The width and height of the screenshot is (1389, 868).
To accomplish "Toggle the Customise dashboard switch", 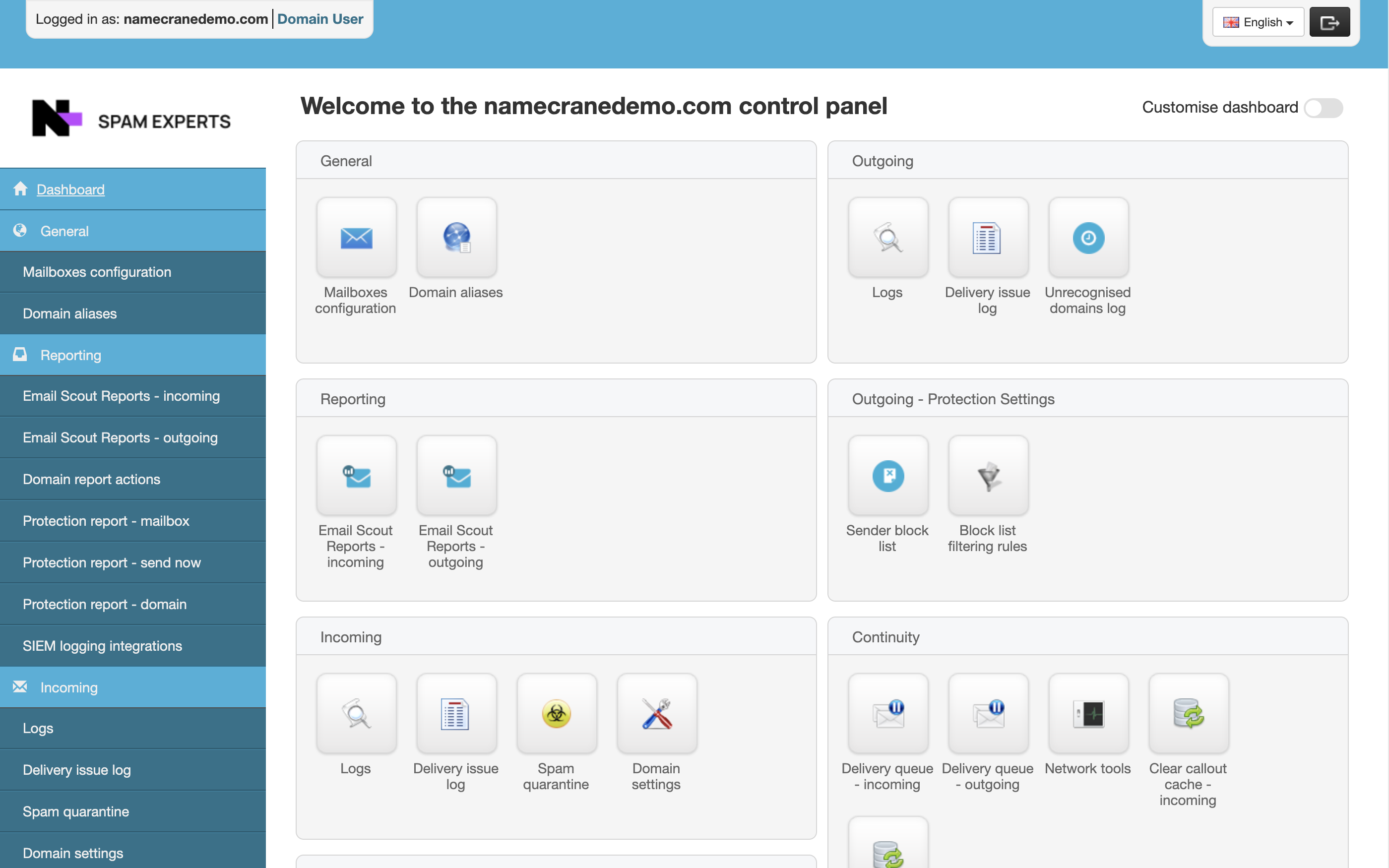I will pyautogui.click(x=1323, y=108).
